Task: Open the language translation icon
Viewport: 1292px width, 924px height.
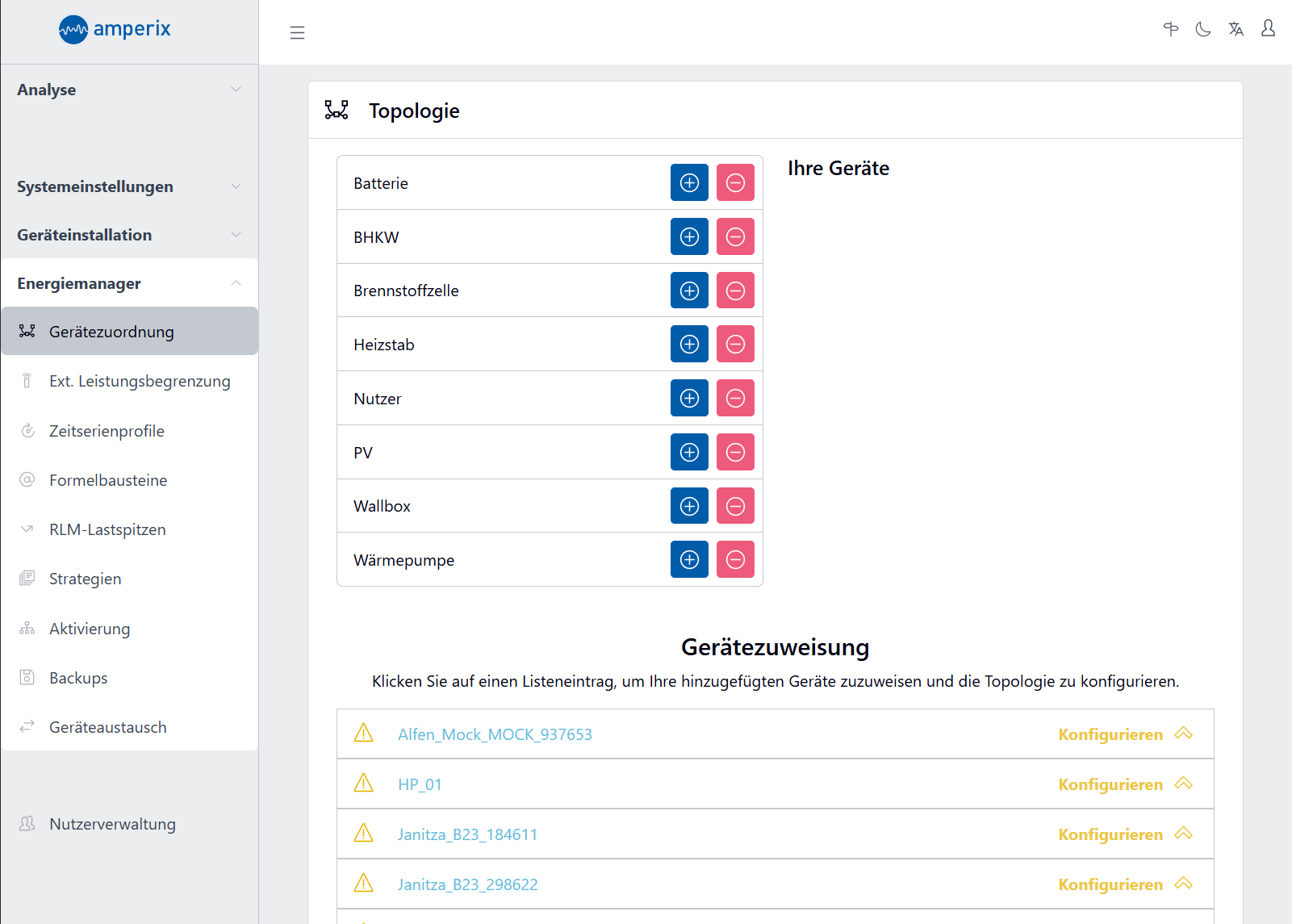Action: (x=1236, y=30)
